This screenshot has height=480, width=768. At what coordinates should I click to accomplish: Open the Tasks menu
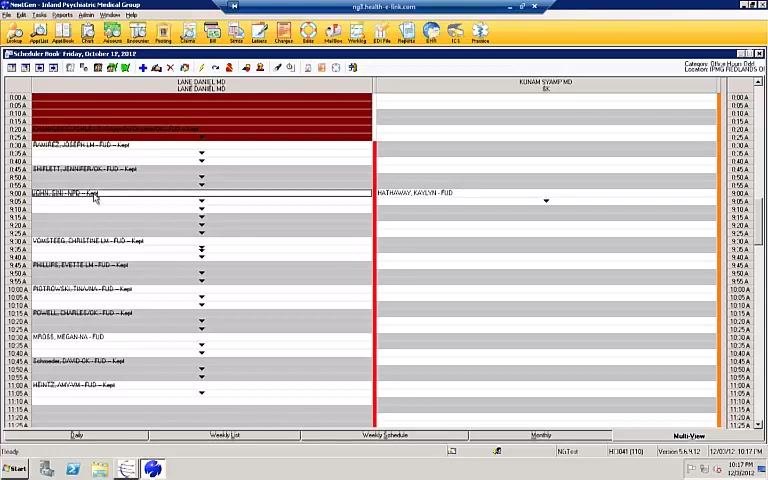pos(39,15)
